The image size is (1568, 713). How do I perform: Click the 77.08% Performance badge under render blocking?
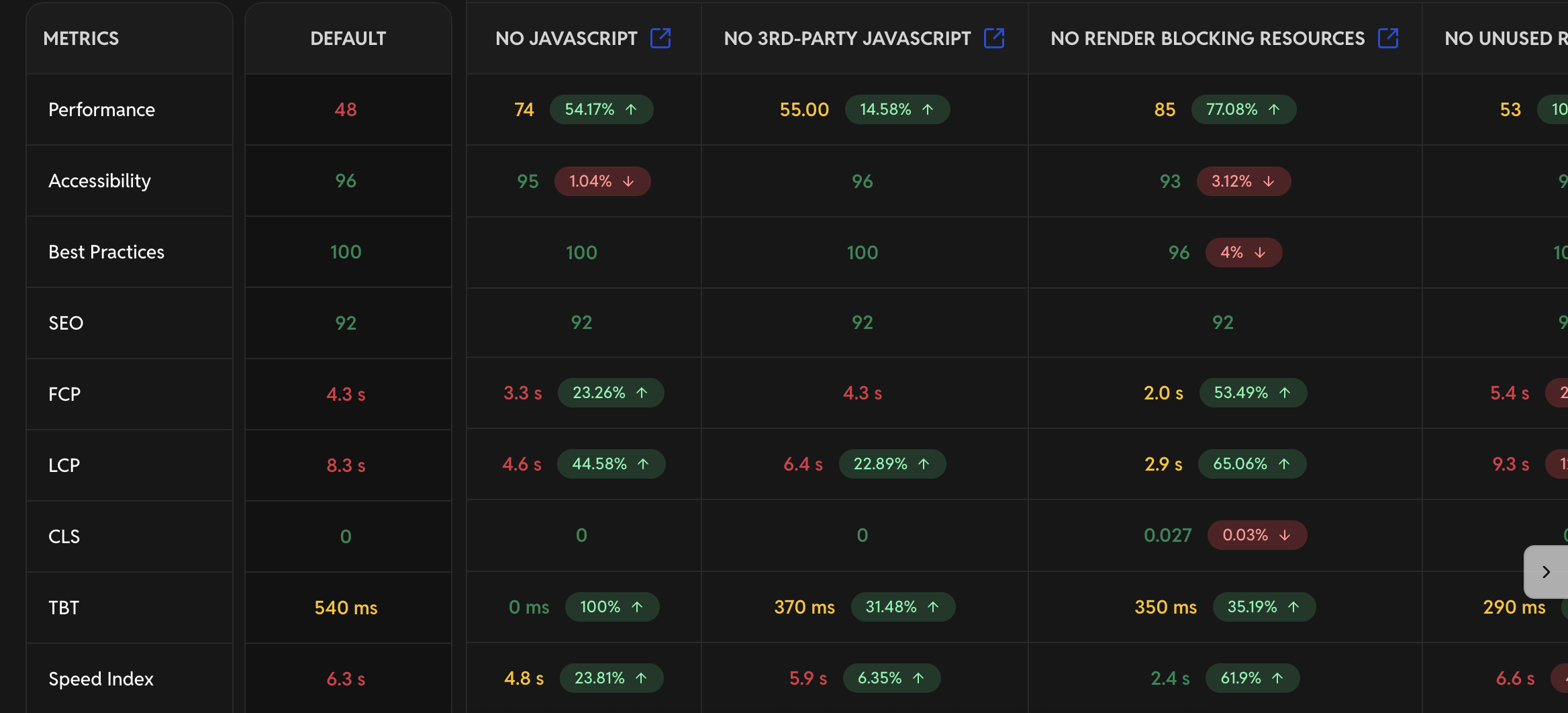point(1243,109)
